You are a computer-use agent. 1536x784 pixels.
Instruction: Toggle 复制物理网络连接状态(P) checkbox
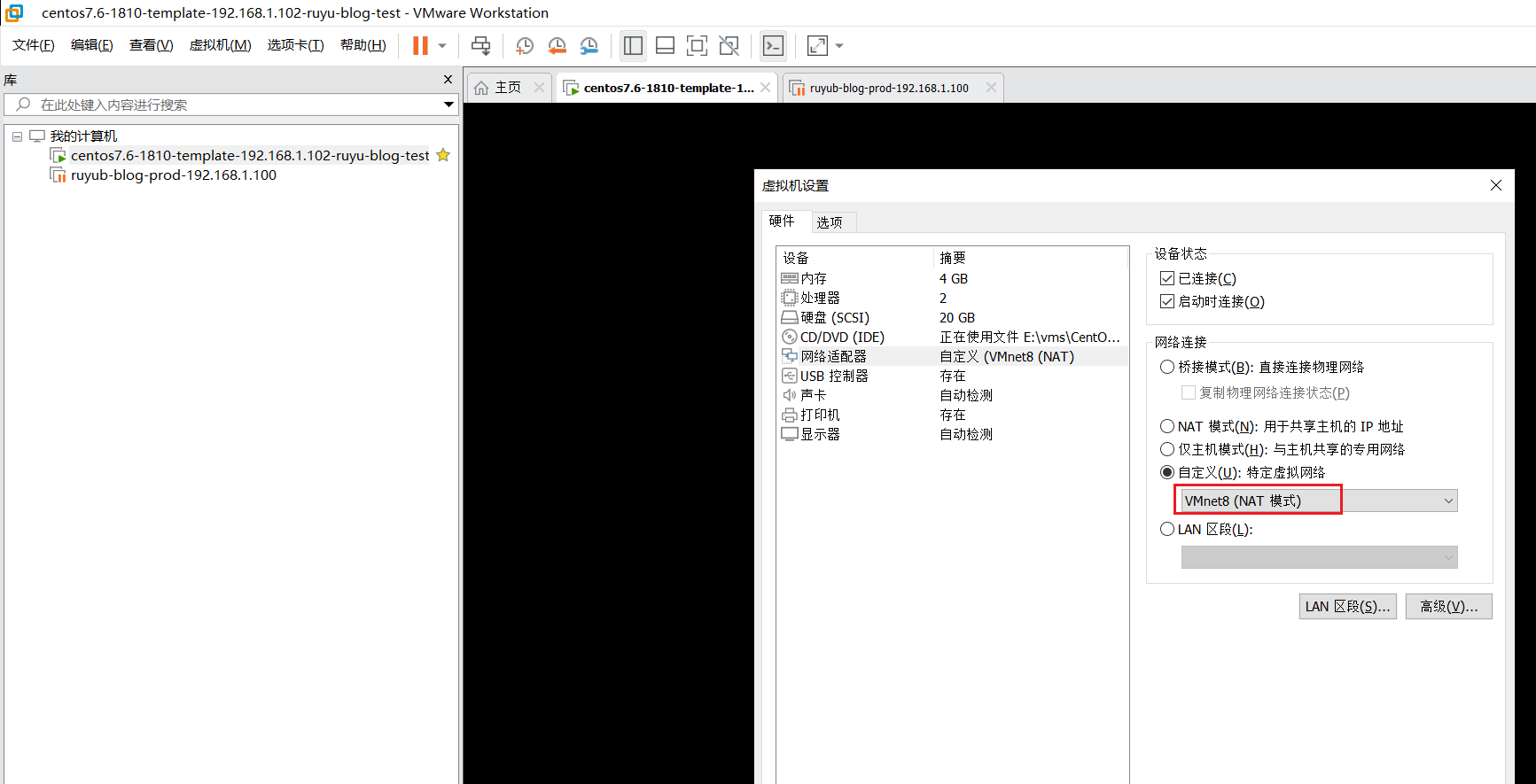1189,392
